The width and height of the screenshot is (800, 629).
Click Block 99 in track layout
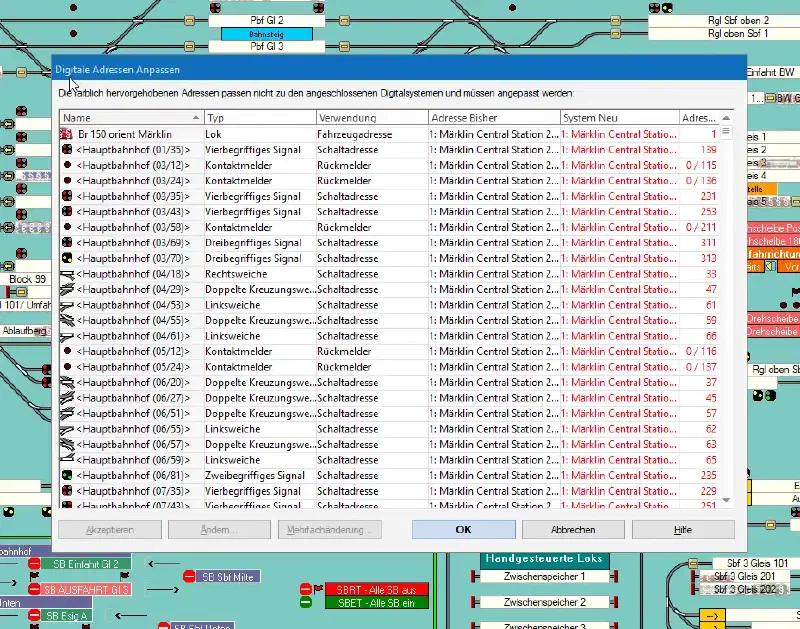pos(27,279)
